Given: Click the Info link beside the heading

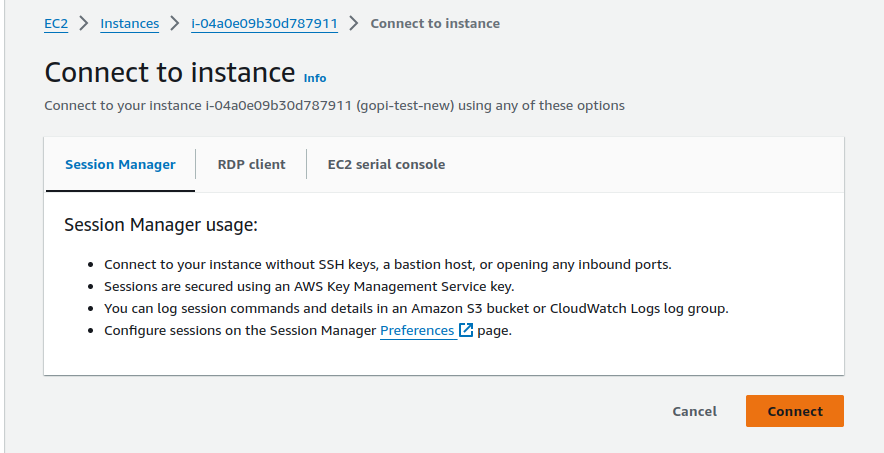Looking at the screenshot, I should tap(315, 78).
